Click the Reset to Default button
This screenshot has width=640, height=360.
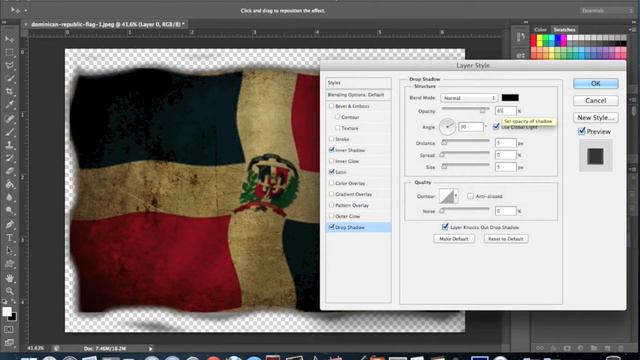(506, 239)
